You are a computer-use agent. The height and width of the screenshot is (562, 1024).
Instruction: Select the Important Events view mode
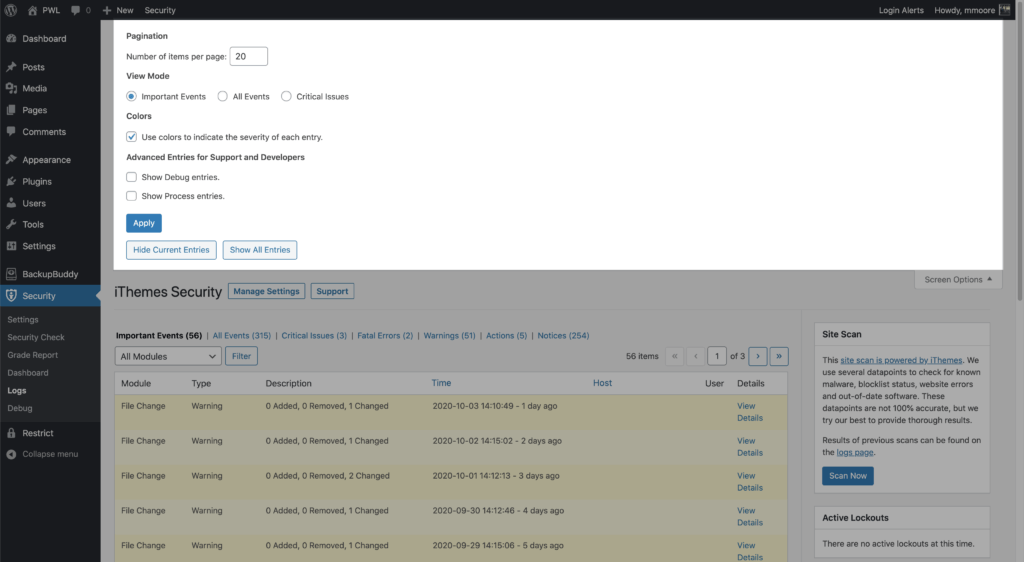click(x=131, y=96)
